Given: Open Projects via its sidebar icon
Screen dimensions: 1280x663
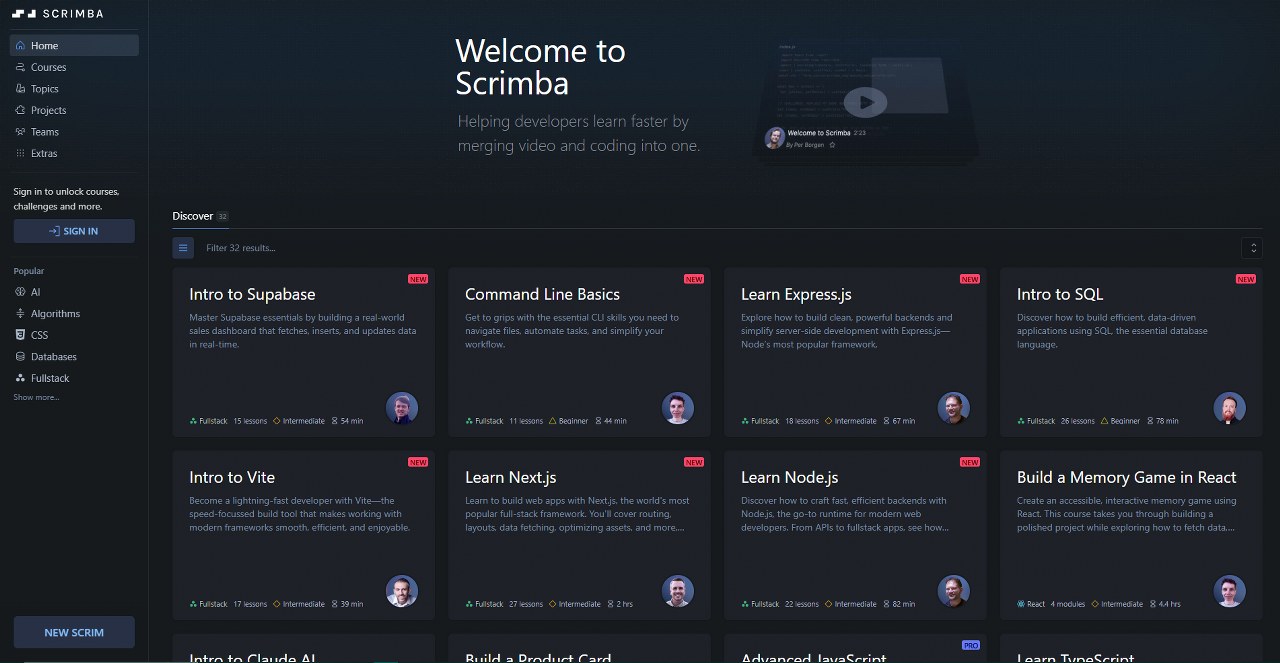Looking at the screenshot, I should coord(21,110).
